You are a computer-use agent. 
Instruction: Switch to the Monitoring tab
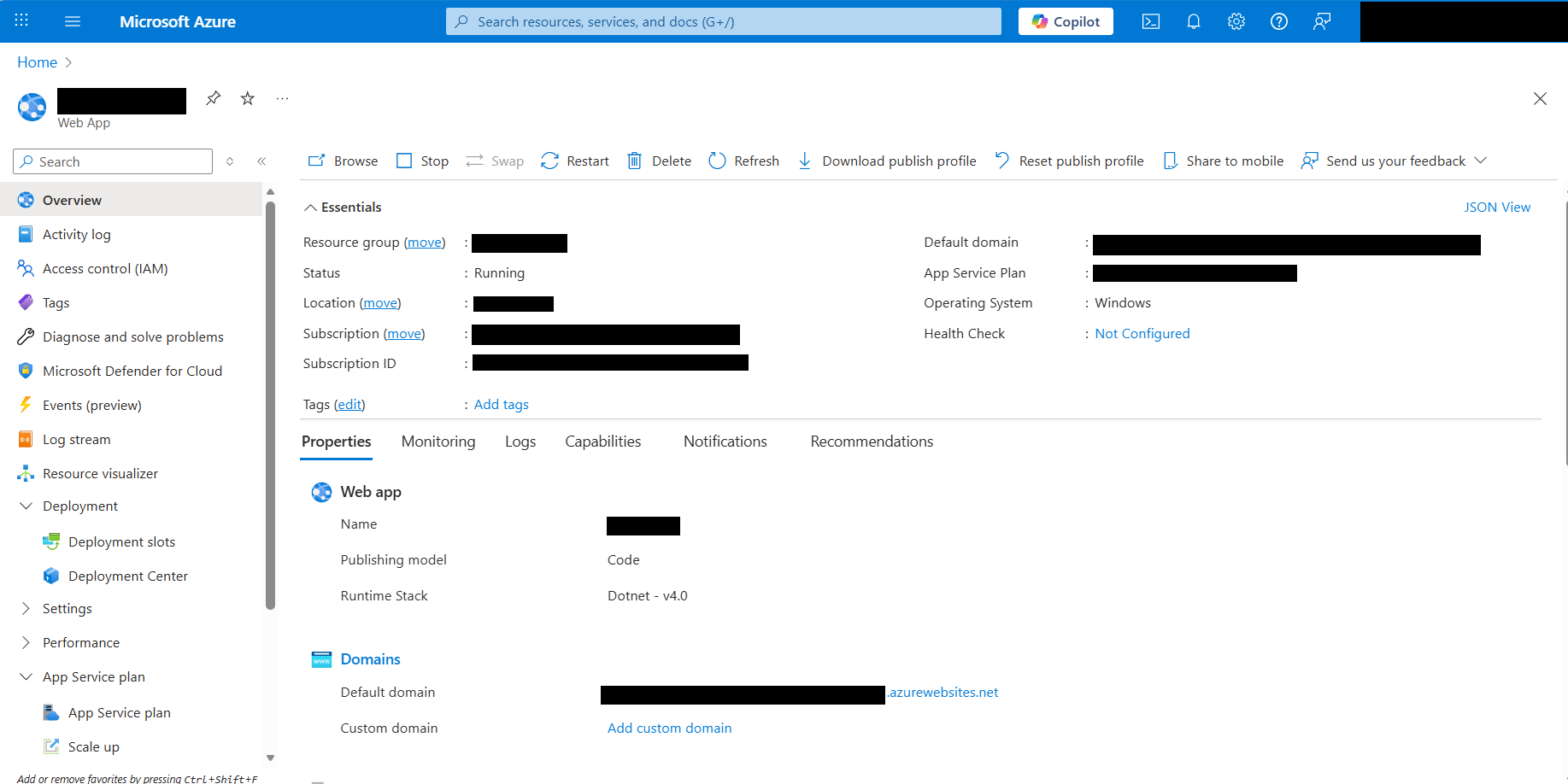438,441
